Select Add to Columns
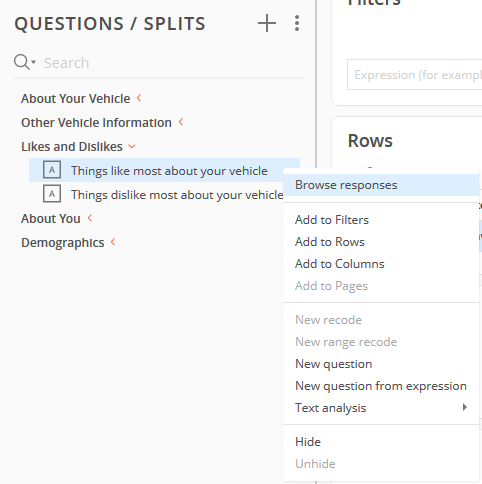Screen dimensions: 482x484 coord(340,264)
